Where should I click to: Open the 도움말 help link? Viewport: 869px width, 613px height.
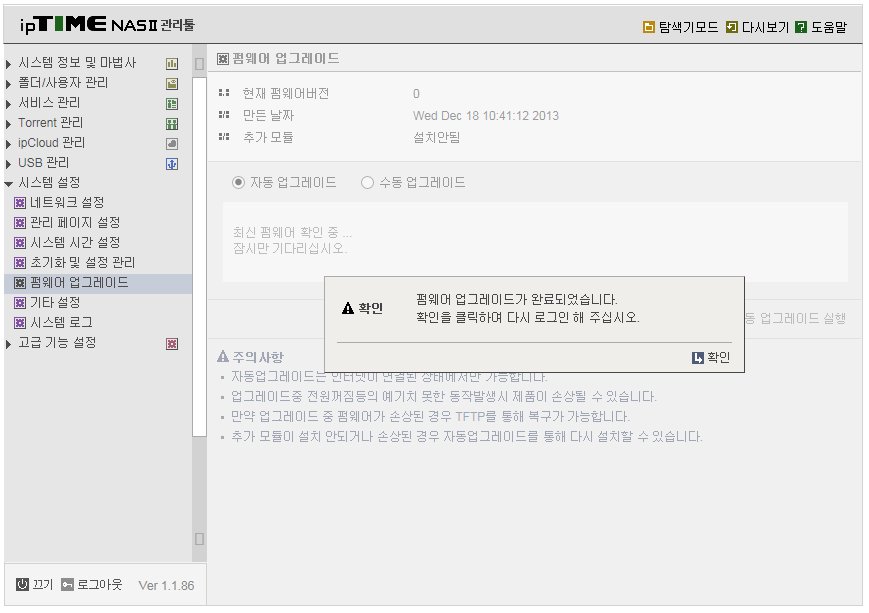click(821, 27)
